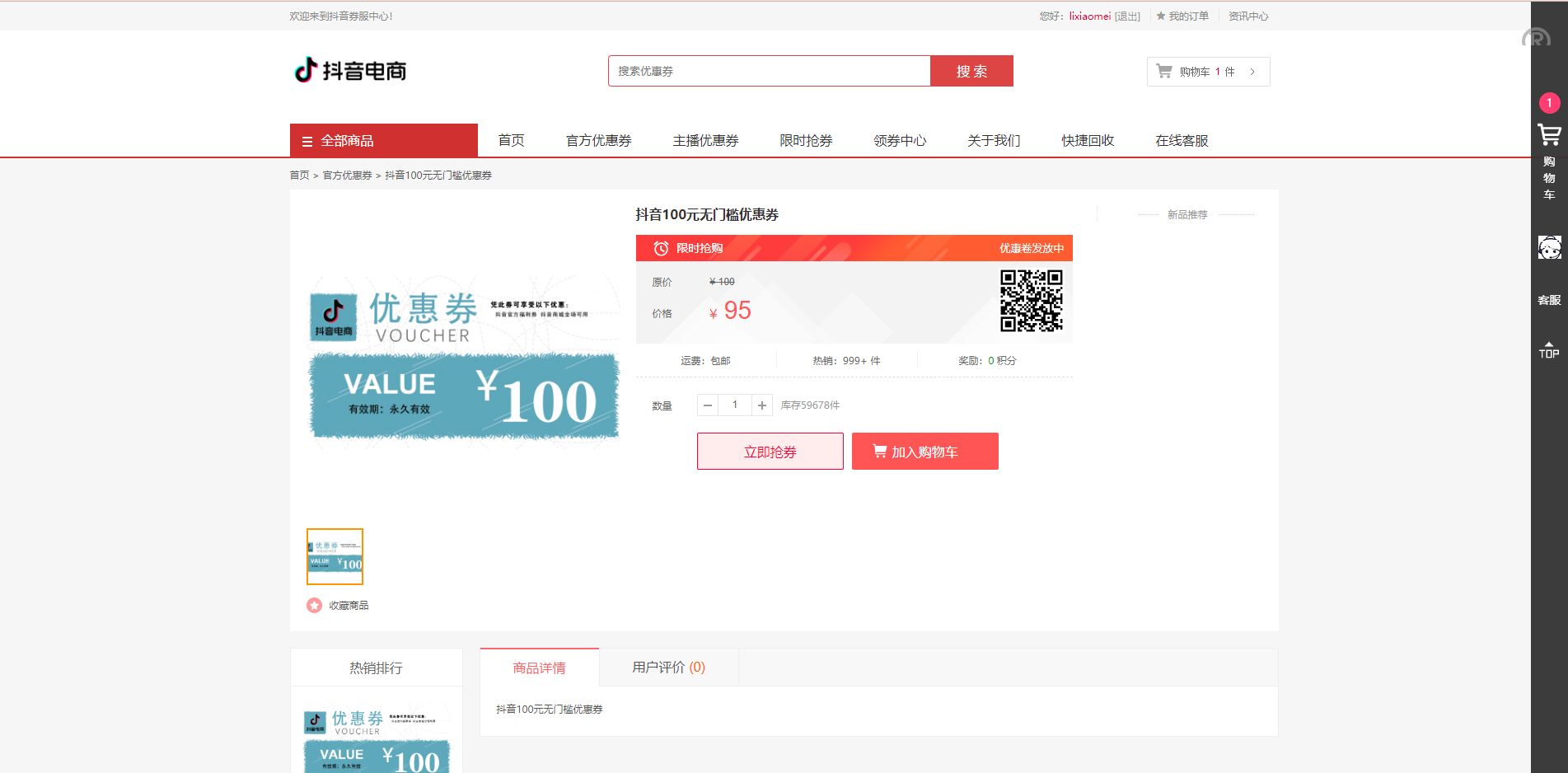Increase quantity using the plus stepper
The height and width of the screenshot is (773, 1568).
point(761,405)
